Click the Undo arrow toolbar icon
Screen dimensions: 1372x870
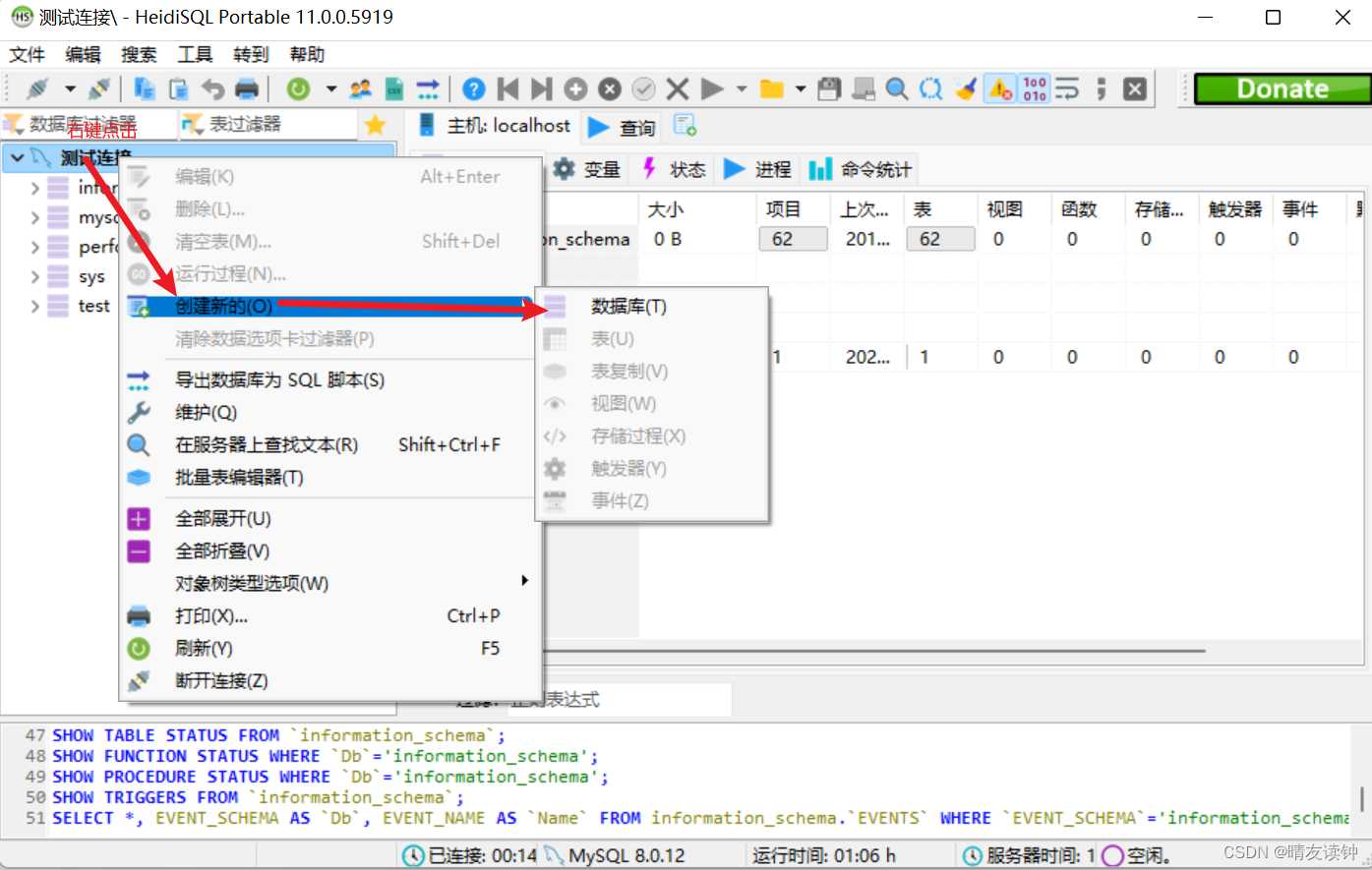(x=212, y=88)
